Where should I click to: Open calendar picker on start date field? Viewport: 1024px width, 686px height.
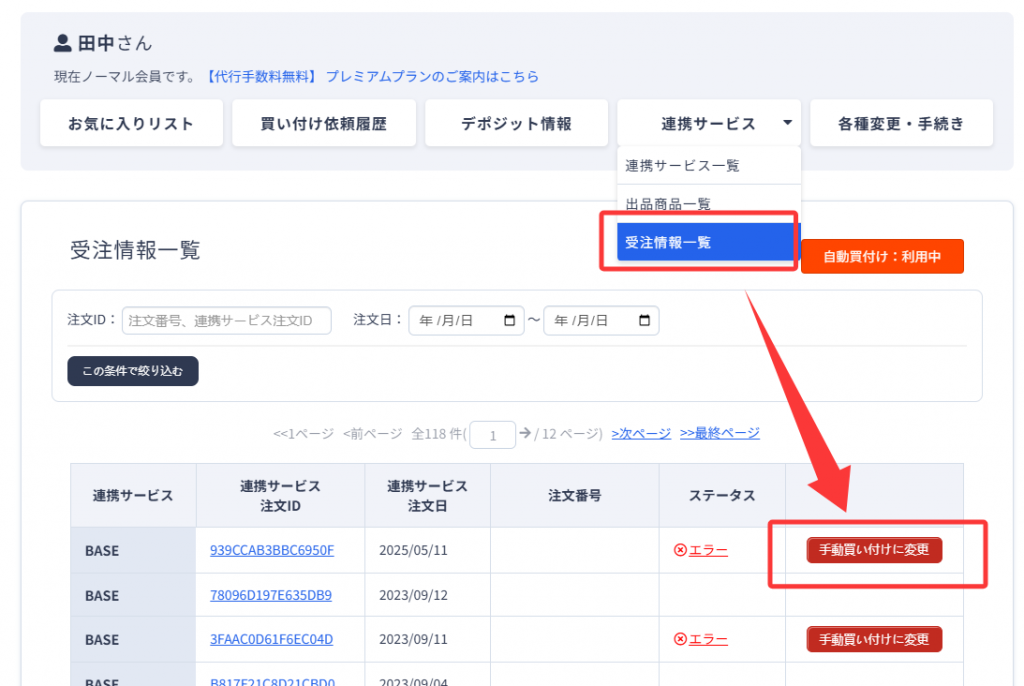coord(510,320)
